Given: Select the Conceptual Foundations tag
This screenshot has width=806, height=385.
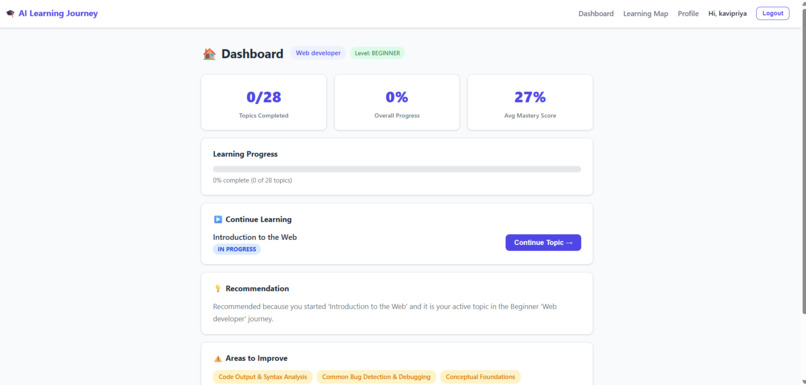Looking at the screenshot, I should point(480,377).
